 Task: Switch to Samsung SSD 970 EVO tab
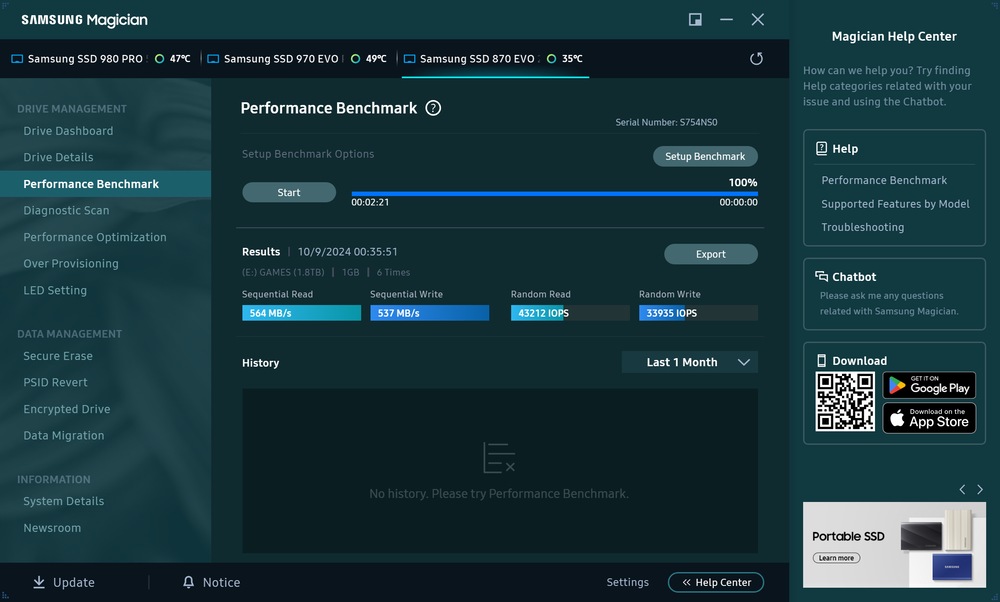[297, 59]
